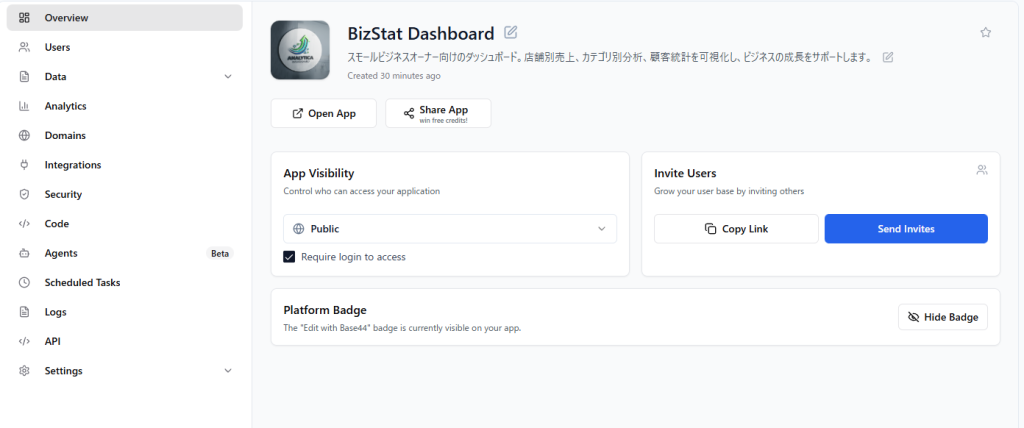Image resolution: width=1024 pixels, height=428 pixels.
Task: Click the Open App button
Action: pyautogui.click(x=323, y=114)
